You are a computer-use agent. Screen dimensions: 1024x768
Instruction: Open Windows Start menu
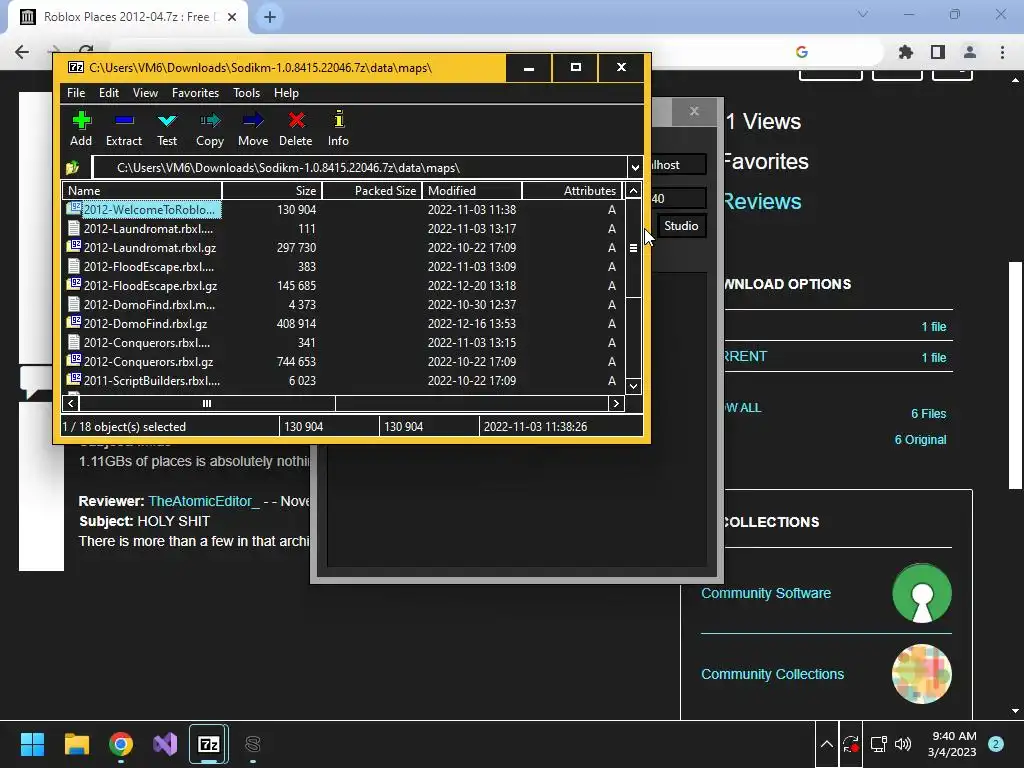tap(32, 744)
